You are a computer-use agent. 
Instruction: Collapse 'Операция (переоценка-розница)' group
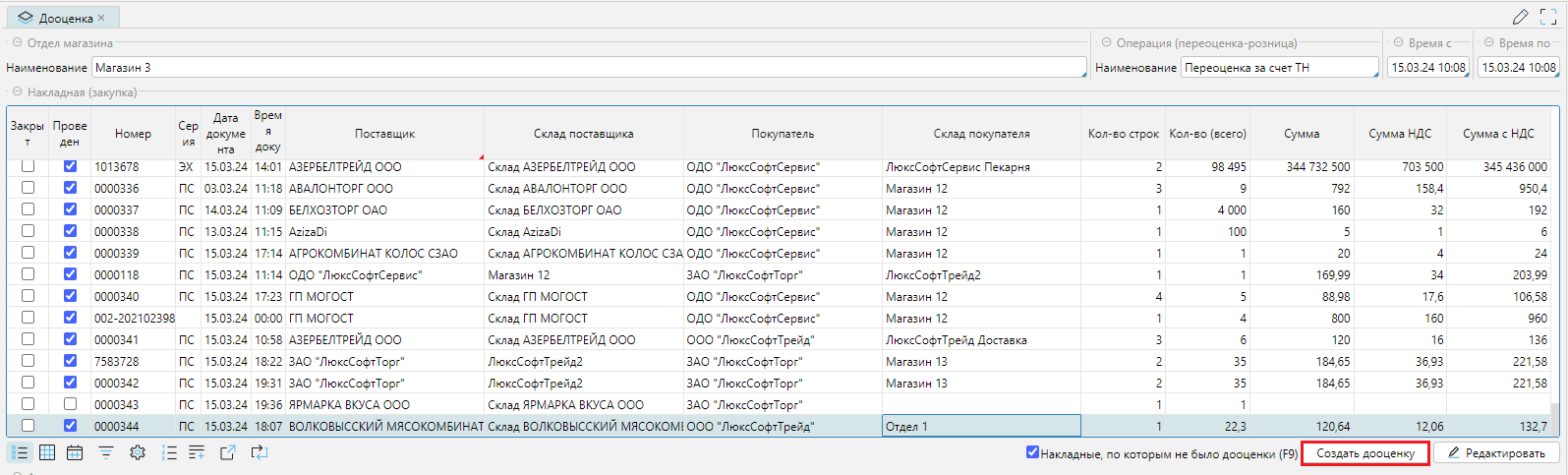point(1106,43)
